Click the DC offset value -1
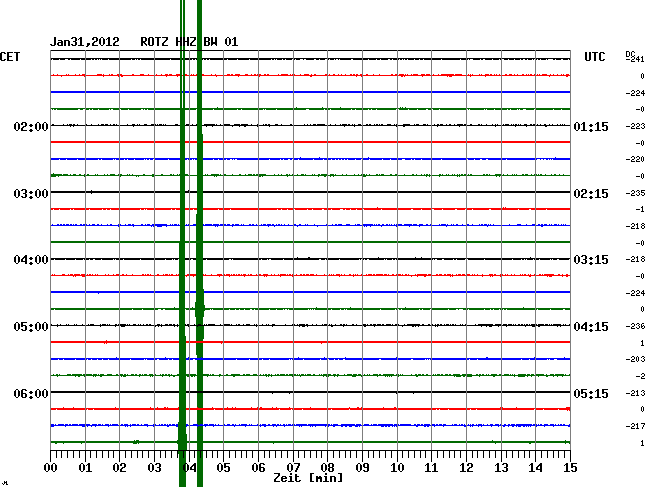This screenshot has height=494, width=650. pyautogui.click(x=640, y=209)
